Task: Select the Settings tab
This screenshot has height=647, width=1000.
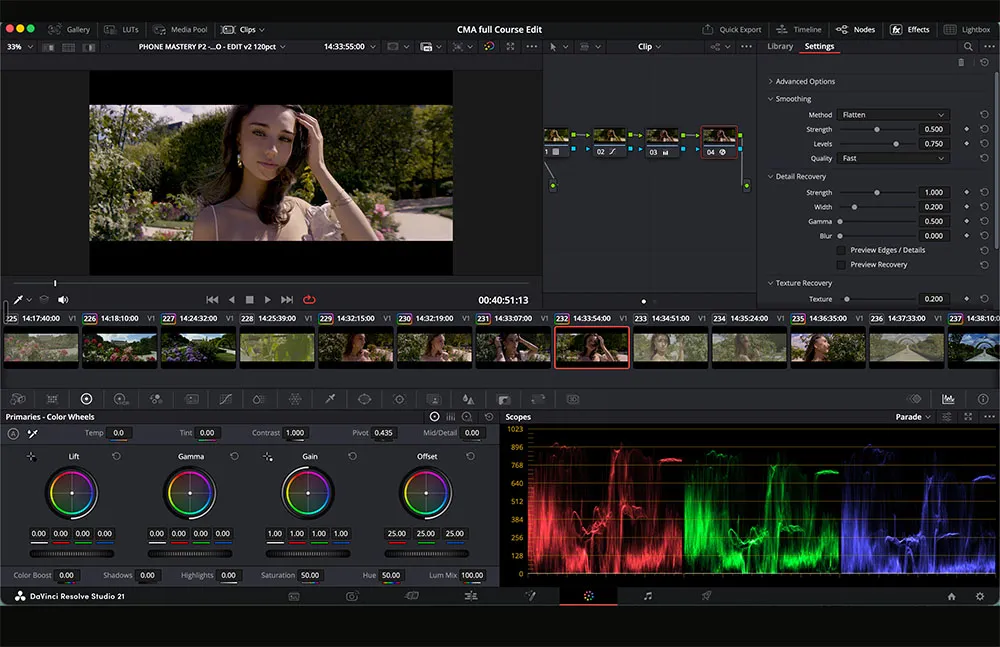Action: point(819,47)
